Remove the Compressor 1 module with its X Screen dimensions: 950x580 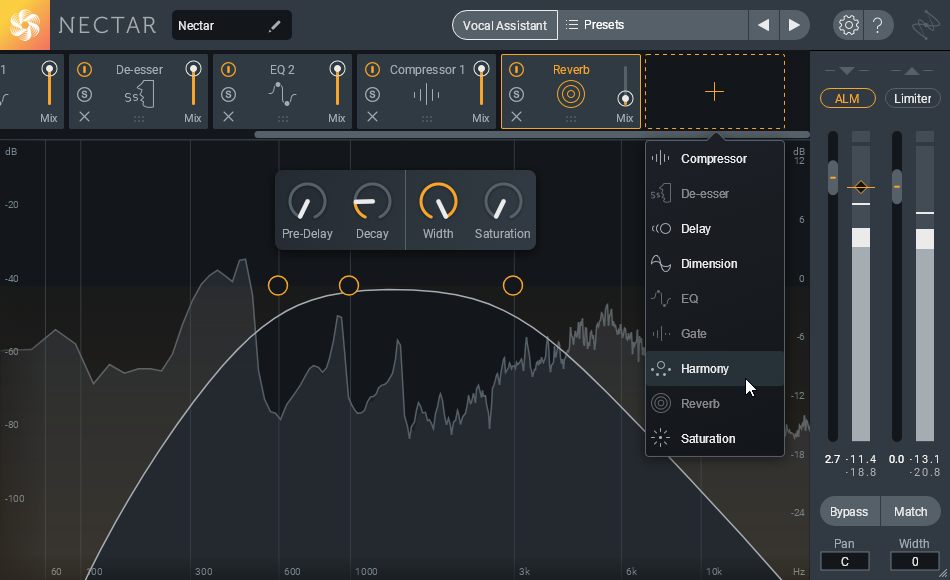click(x=373, y=117)
